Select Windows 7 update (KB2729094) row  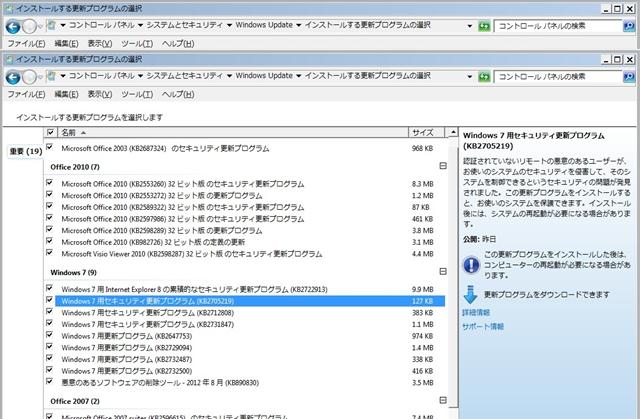point(250,348)
